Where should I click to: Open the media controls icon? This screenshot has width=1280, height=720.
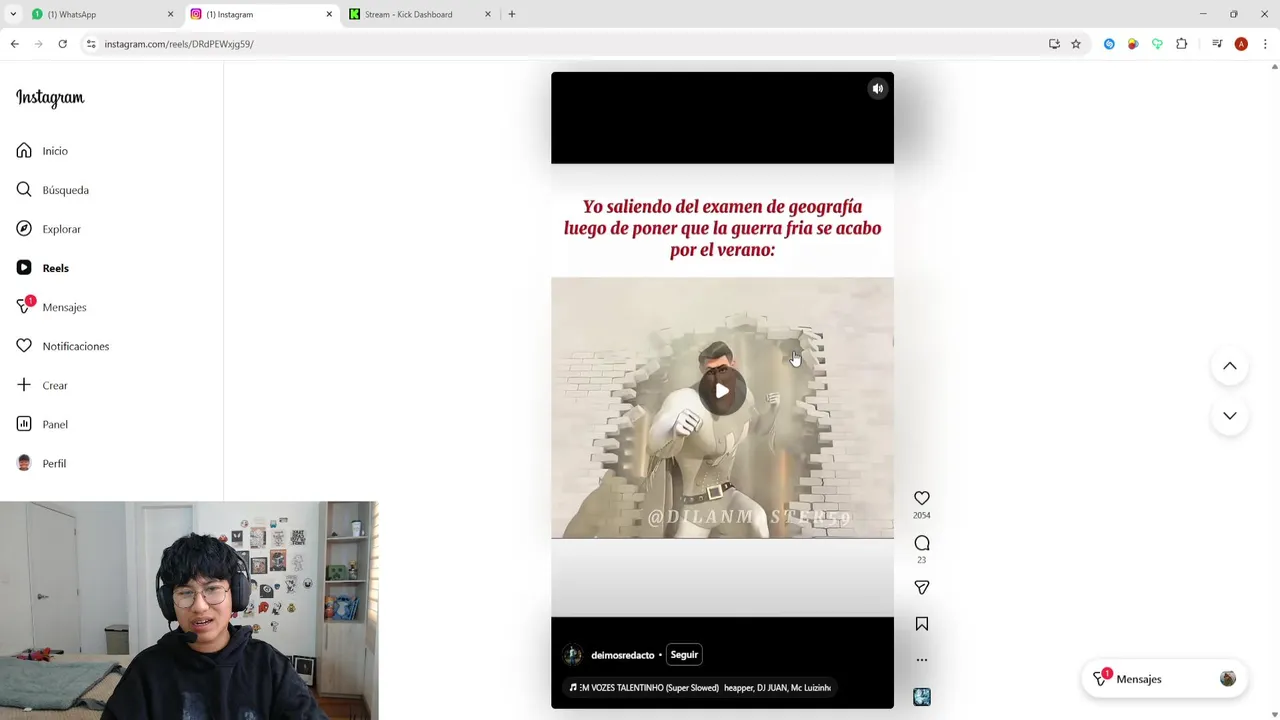1217,44
